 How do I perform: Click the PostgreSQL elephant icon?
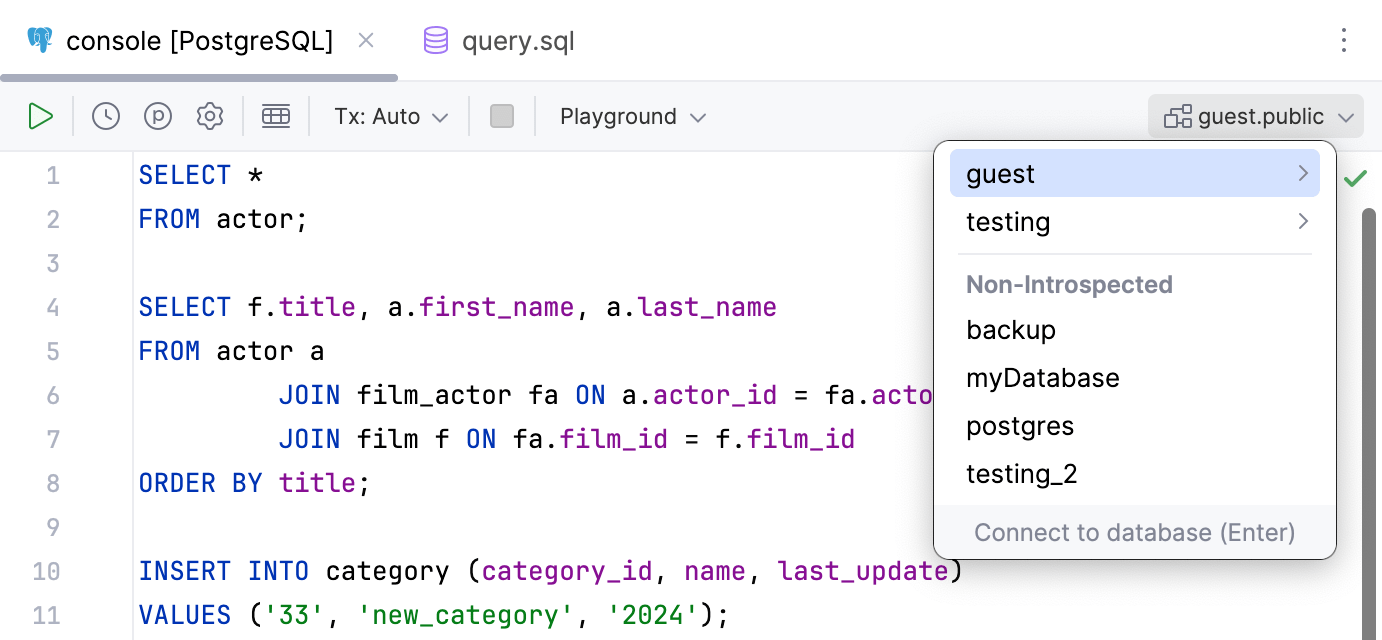pos(39,40)
